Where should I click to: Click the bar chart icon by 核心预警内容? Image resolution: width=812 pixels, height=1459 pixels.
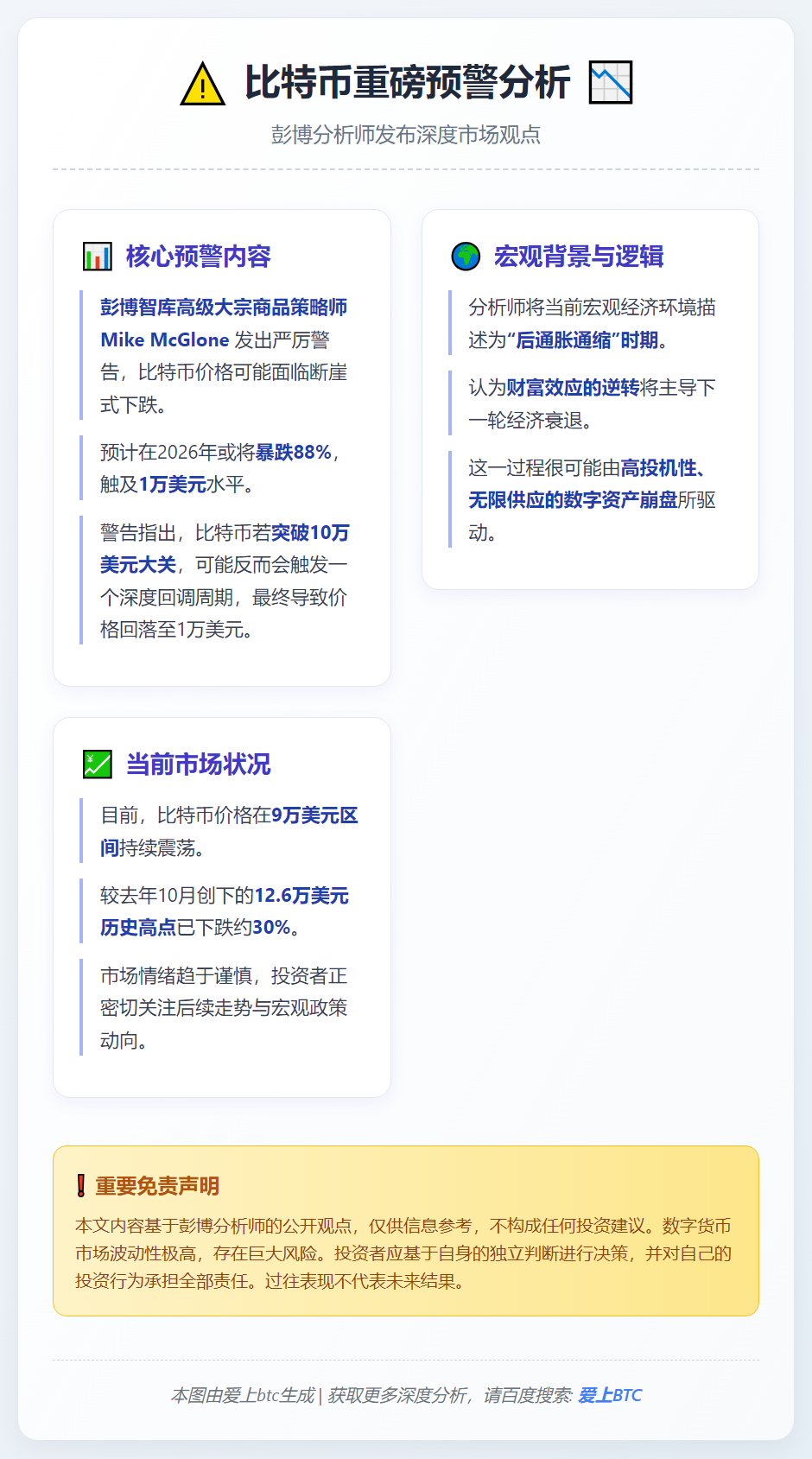click(x=98, y=257)
